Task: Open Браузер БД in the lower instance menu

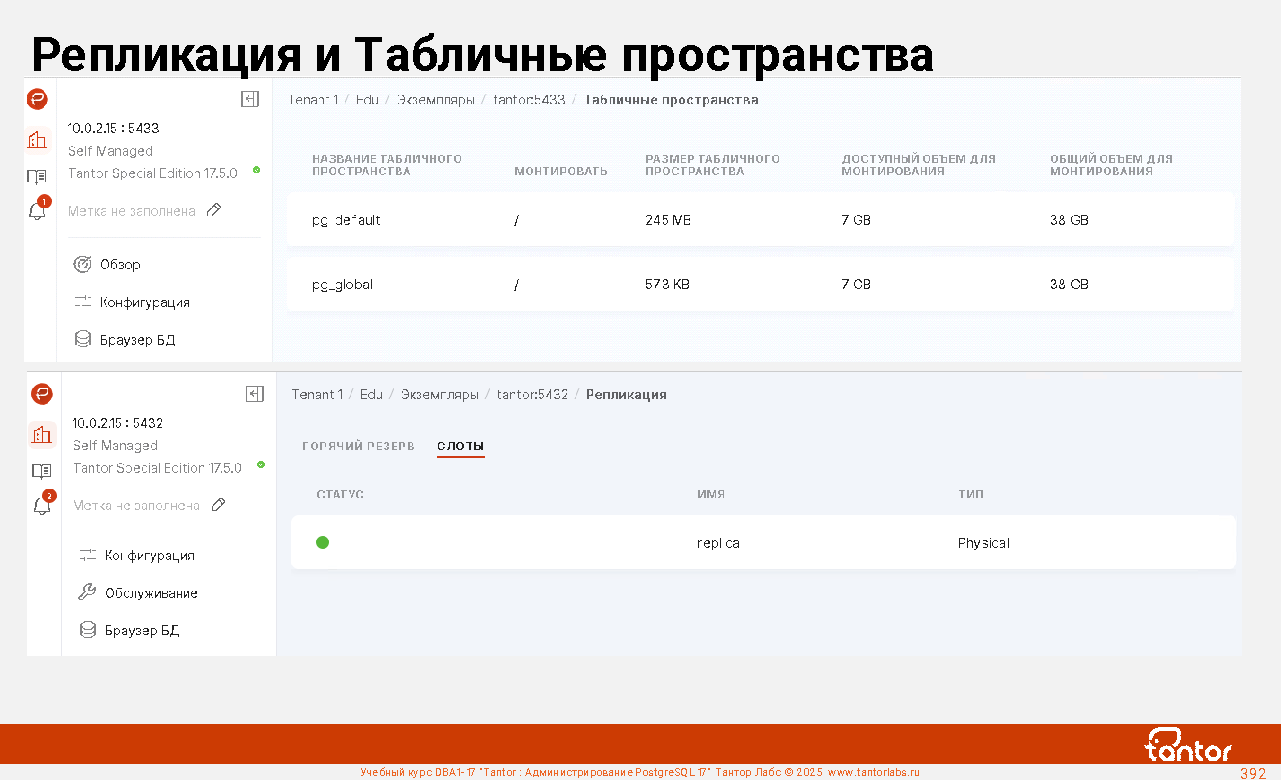Action: tap(141, 630)
